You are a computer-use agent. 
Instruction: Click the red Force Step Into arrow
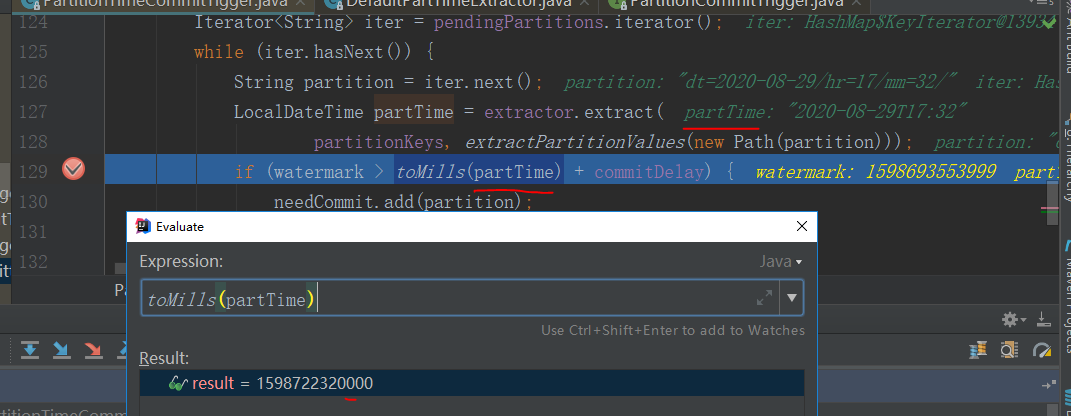click(93, 350)
